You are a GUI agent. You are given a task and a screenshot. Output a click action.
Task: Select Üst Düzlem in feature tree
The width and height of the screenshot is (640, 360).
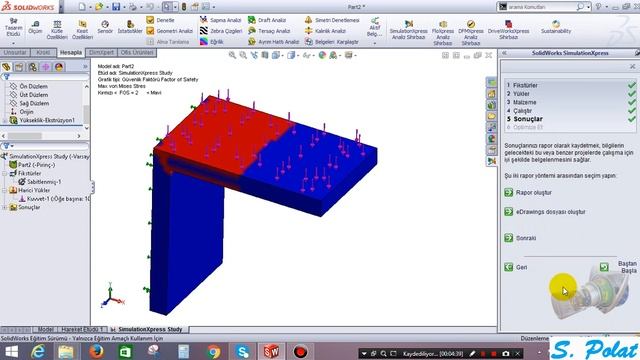33,95
